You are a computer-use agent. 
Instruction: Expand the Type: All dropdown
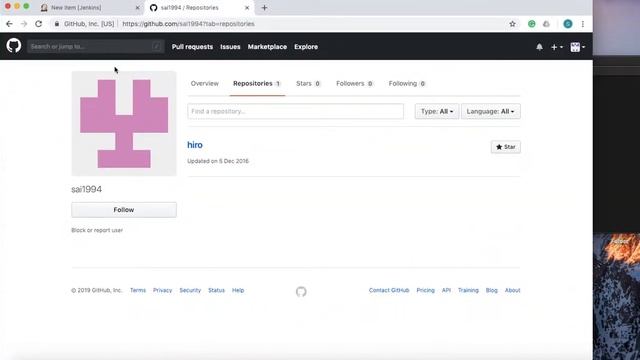click(x=437, y=111)
